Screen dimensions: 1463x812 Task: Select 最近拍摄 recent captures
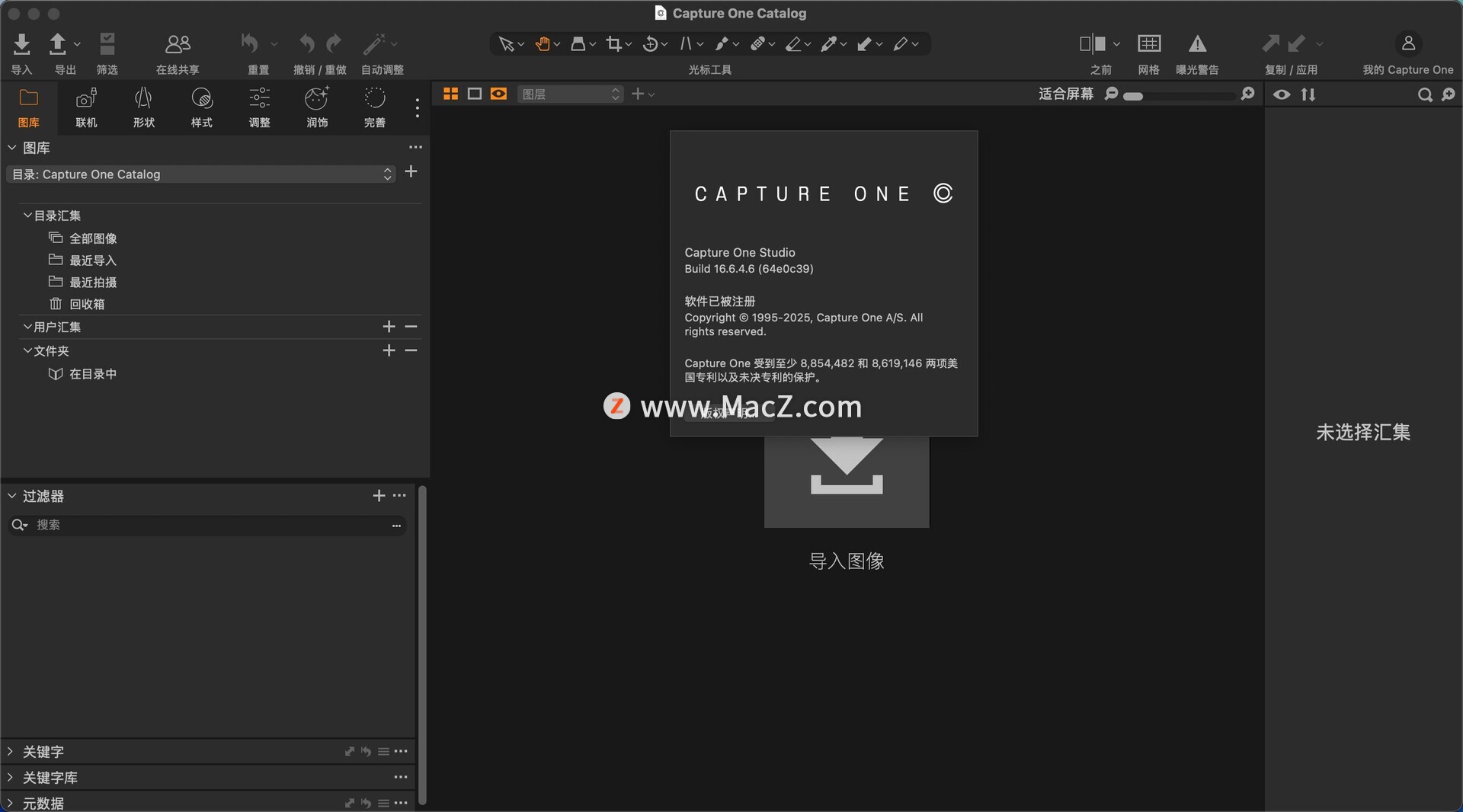pos(93,283)
